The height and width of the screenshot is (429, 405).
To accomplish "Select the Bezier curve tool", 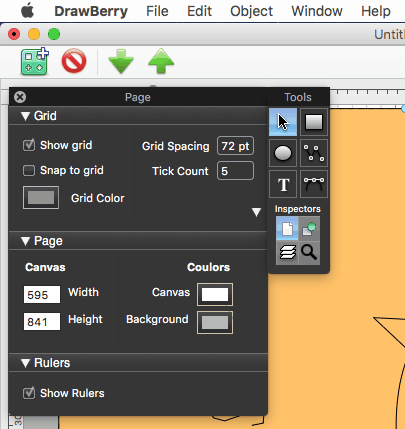I will [314, 184].
